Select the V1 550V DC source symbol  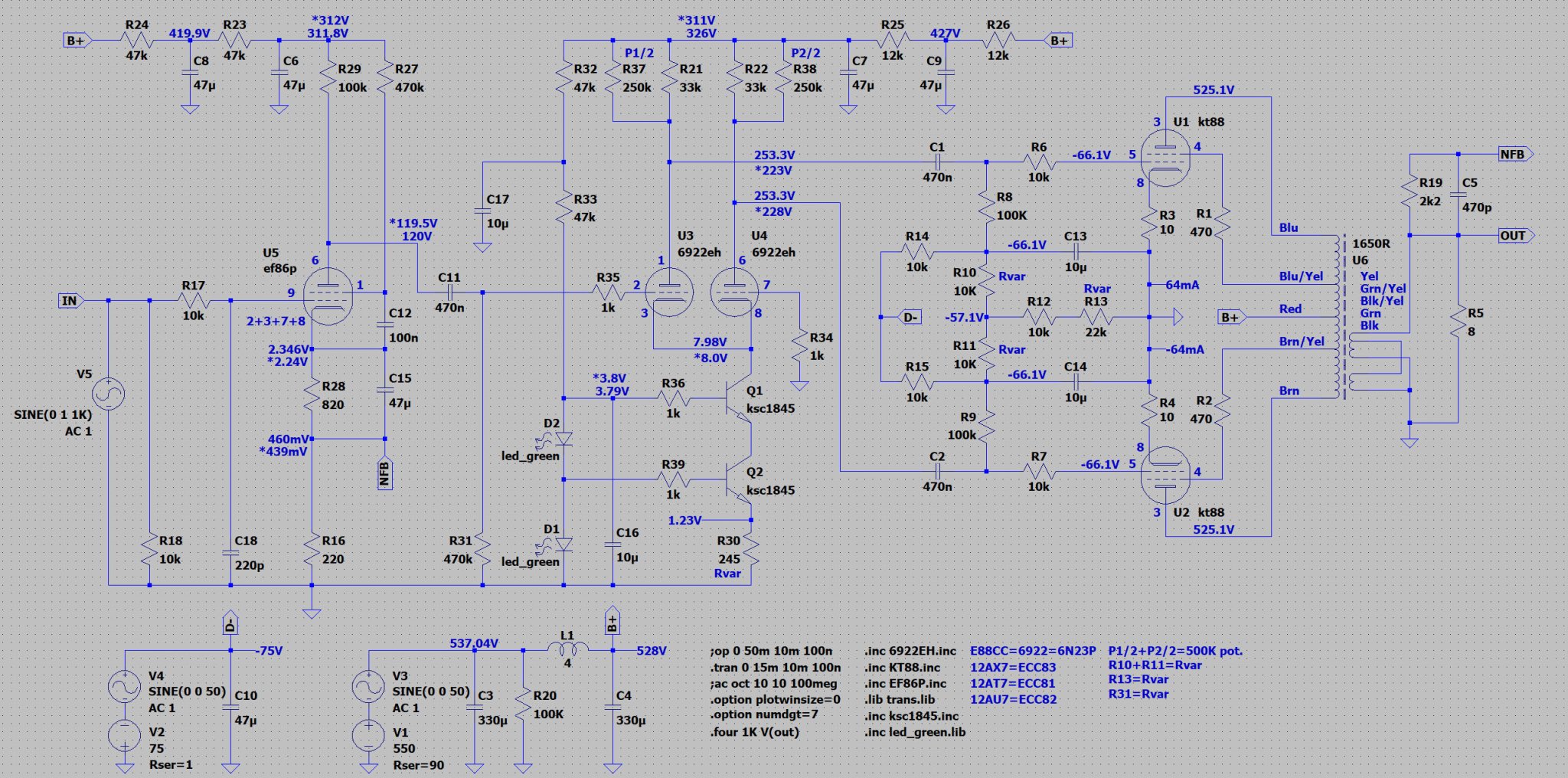point(368,736)
